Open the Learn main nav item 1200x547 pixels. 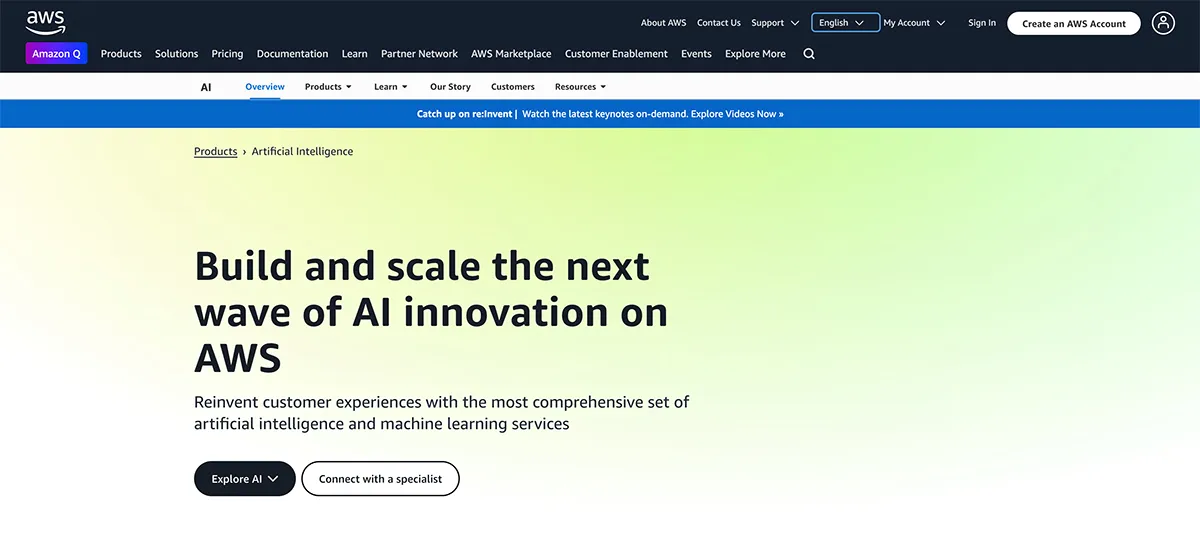(x=354, y=54)
